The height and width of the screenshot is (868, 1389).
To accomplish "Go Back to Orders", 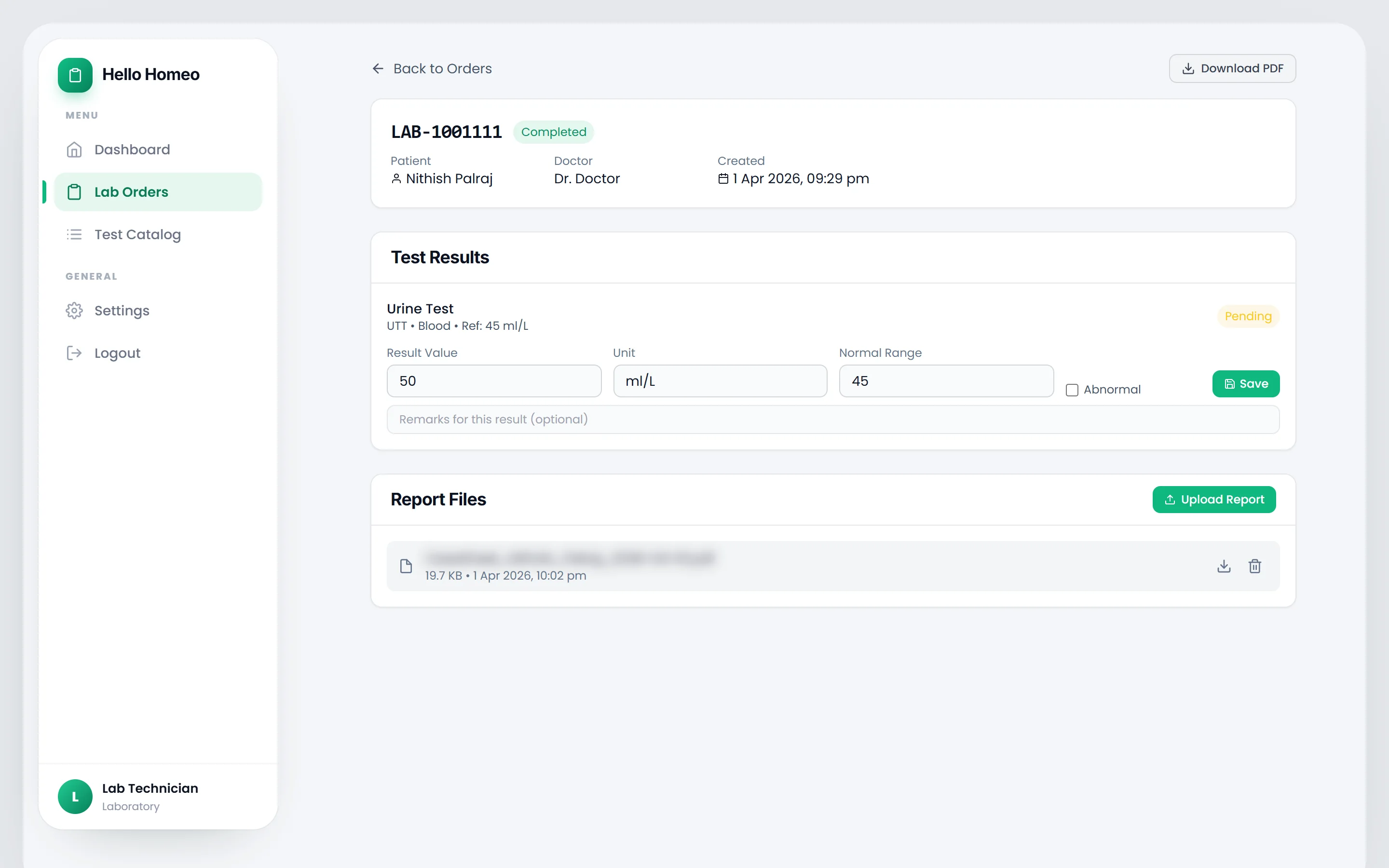I will (x=432, y=68).
